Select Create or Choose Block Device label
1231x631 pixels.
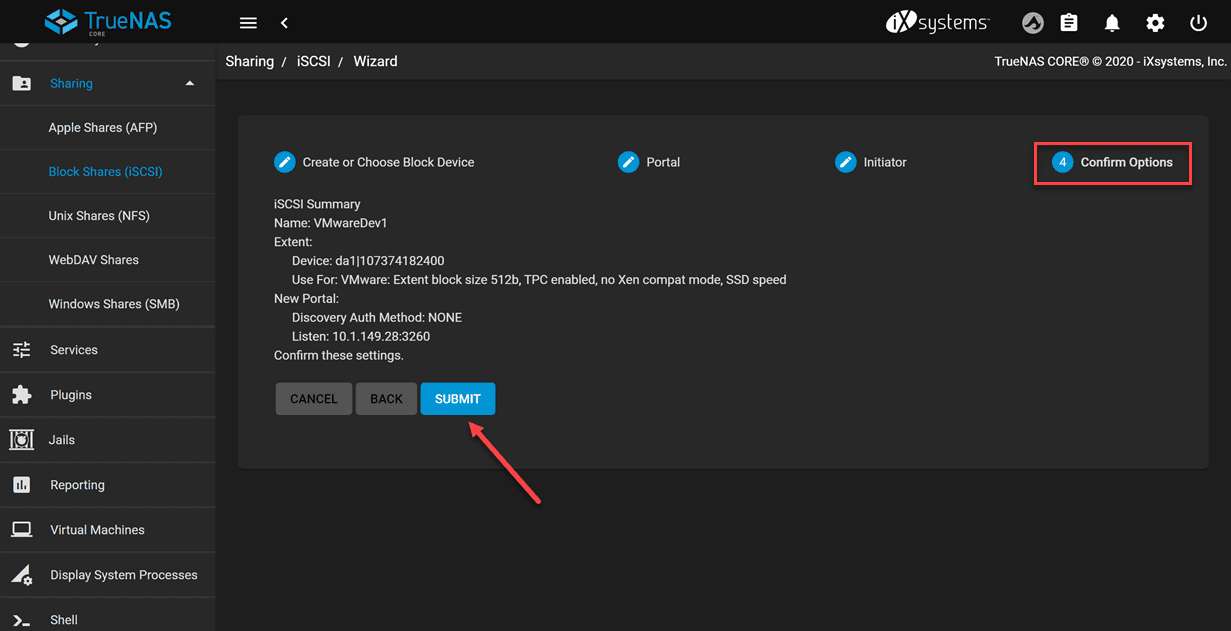tap(389, 162)
